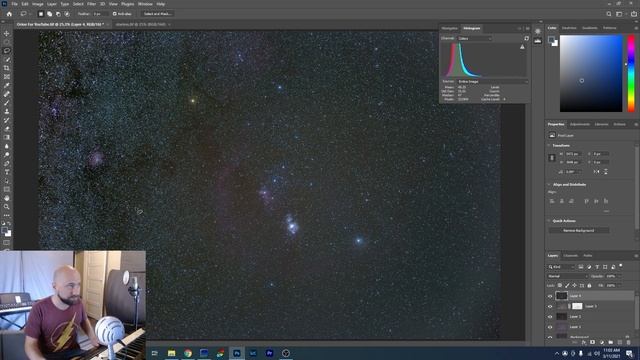The height and width of the screenshot is (360, 640).
Task: Select the Eyedropper tool
Action: (x=7, y=85)
